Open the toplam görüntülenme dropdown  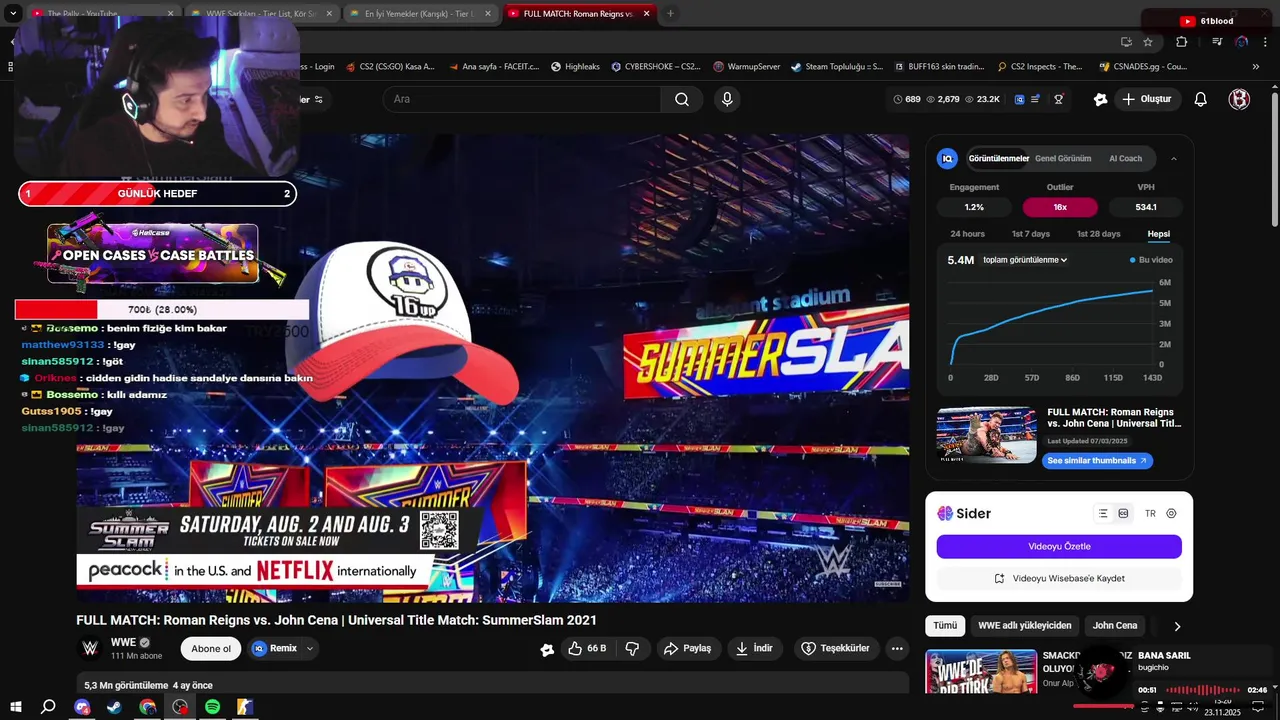1025,260
